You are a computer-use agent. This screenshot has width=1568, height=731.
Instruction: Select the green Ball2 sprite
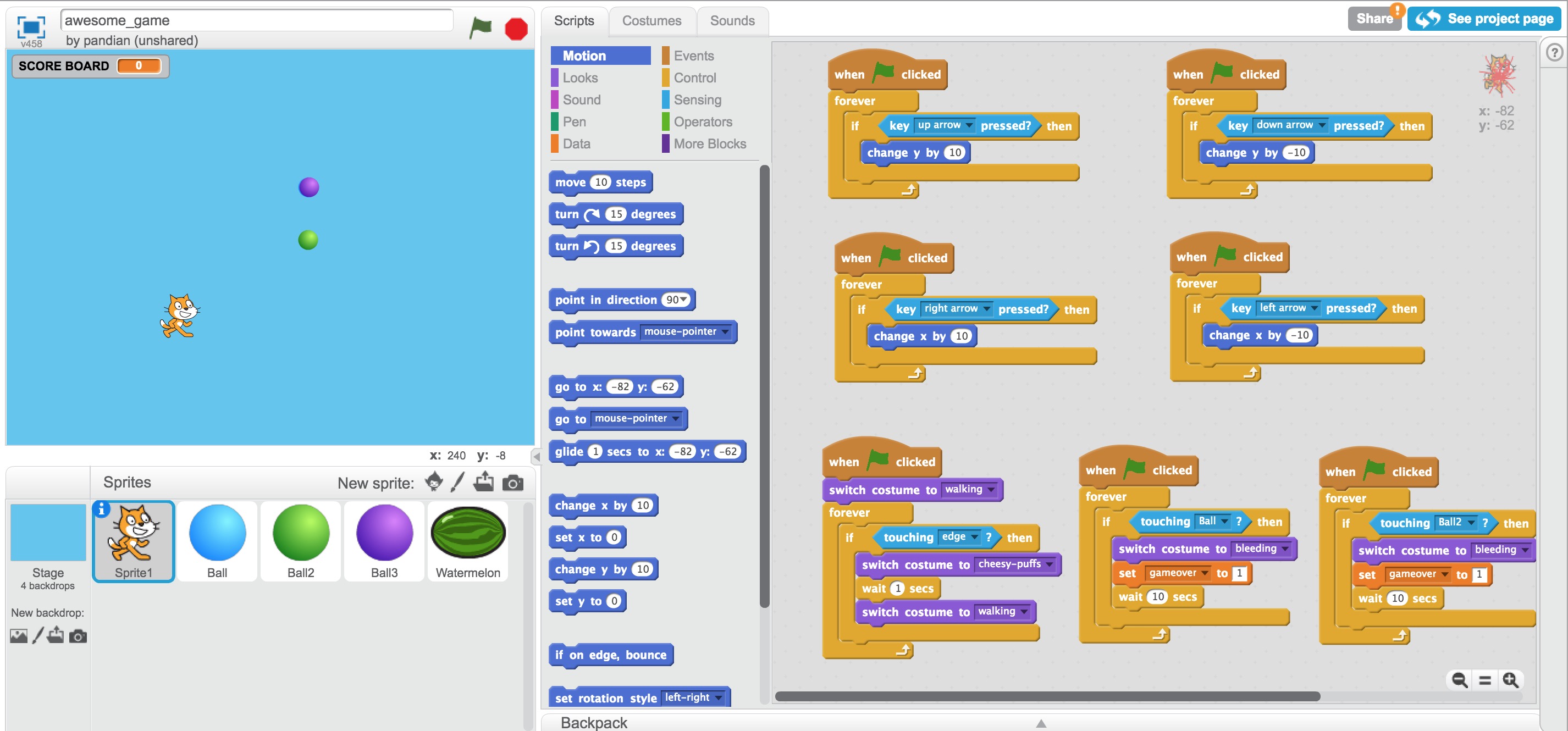coord(301,540)
